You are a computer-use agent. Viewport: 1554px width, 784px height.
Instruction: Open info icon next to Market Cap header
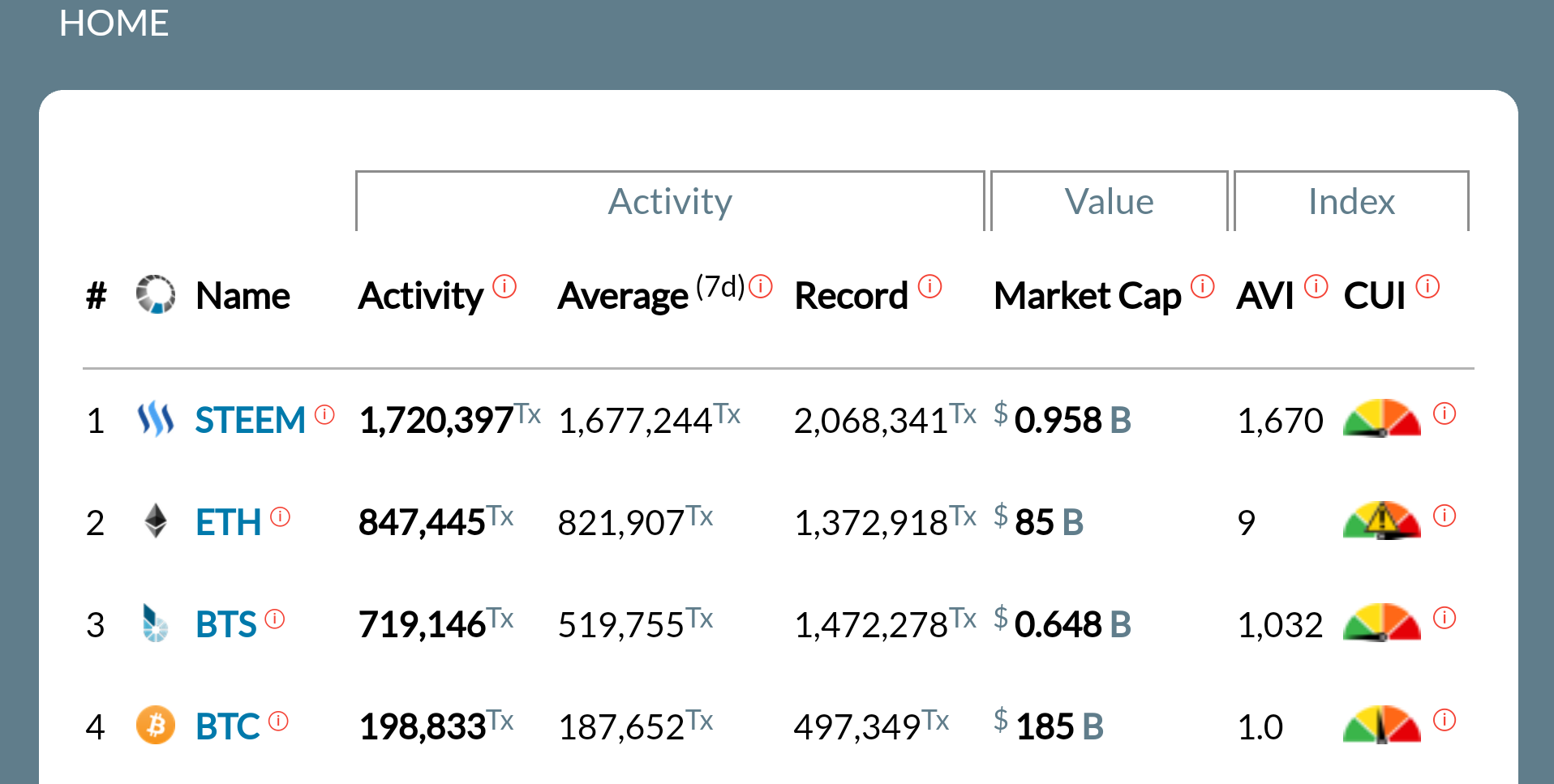click(1202, 286)
